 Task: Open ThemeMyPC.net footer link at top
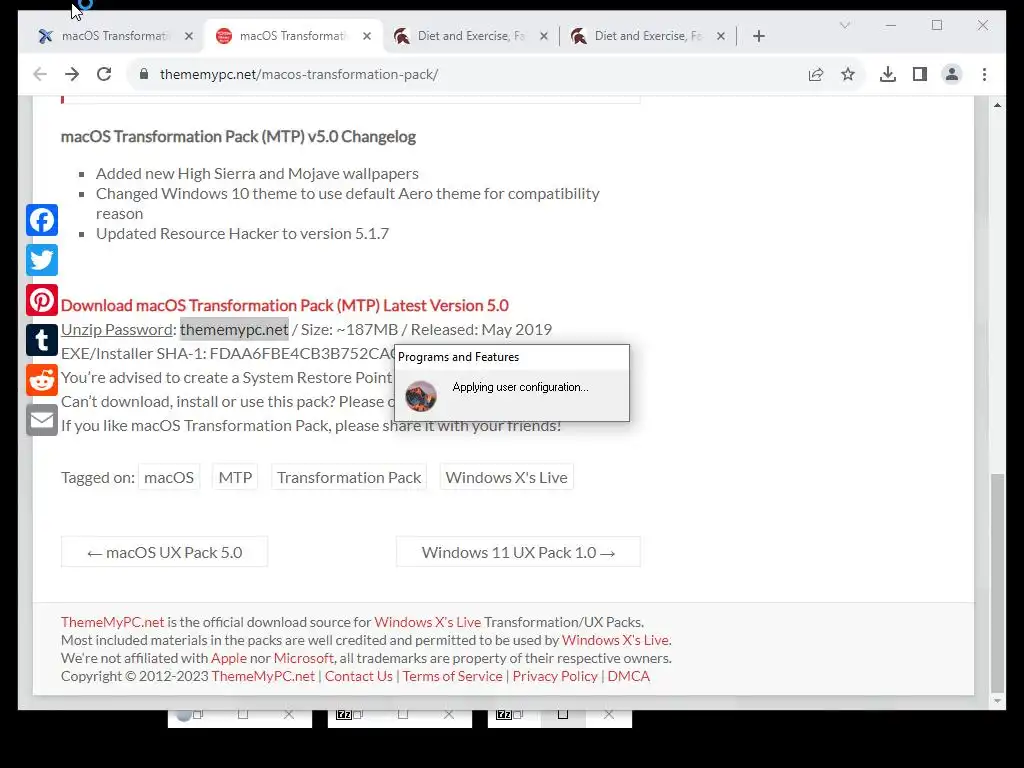[112, 622]
